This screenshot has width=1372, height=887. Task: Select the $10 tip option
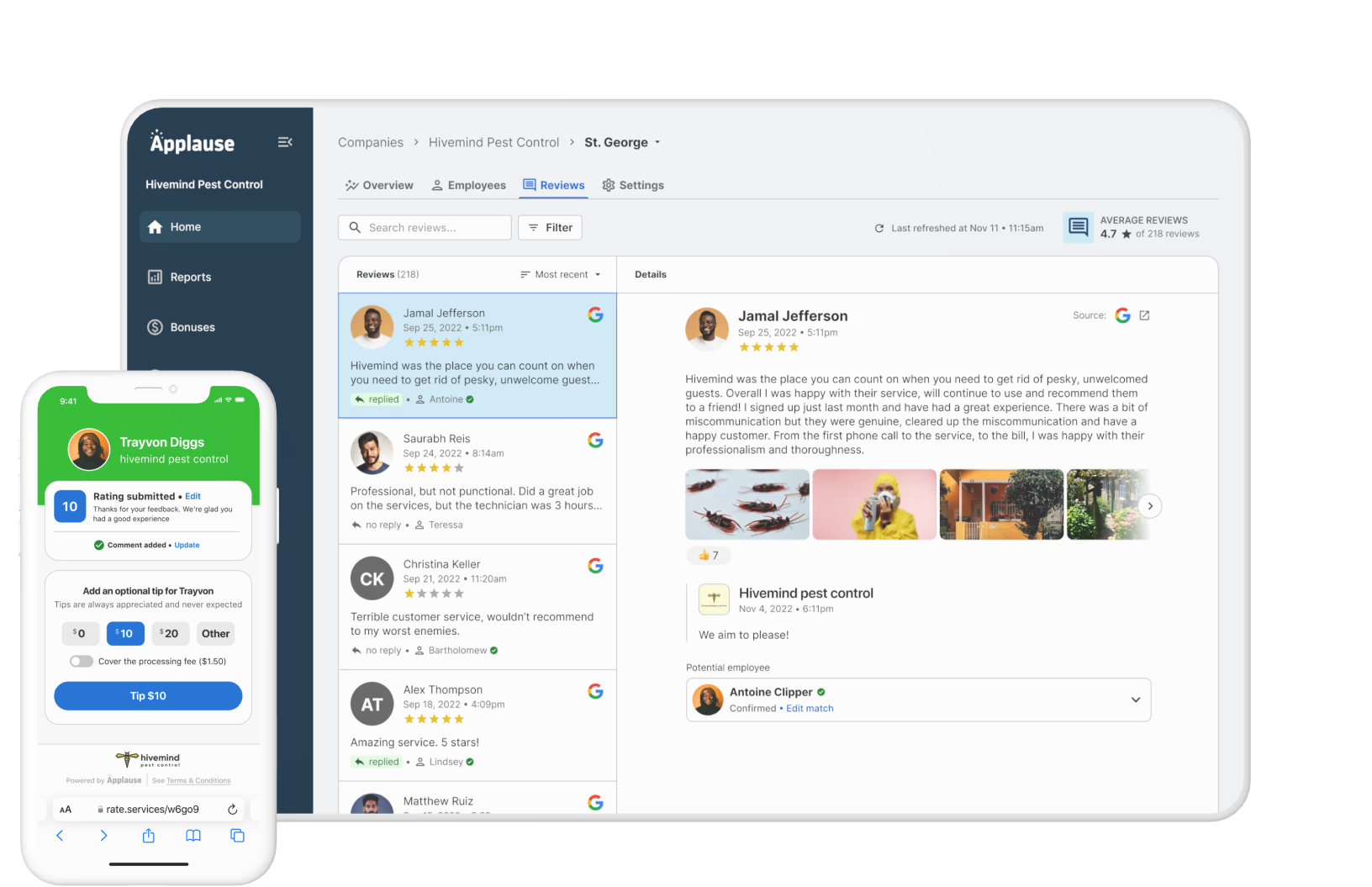125,633
